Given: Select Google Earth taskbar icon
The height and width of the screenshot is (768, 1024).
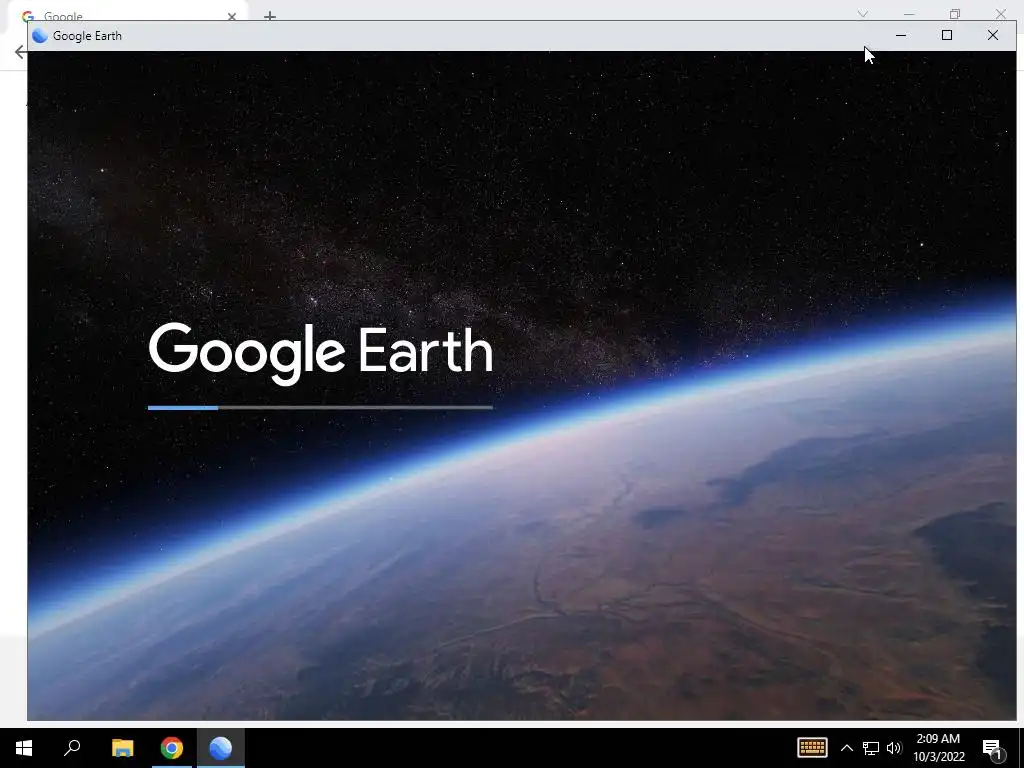Looking at the screenshot, I should click(x=221, y=748).
